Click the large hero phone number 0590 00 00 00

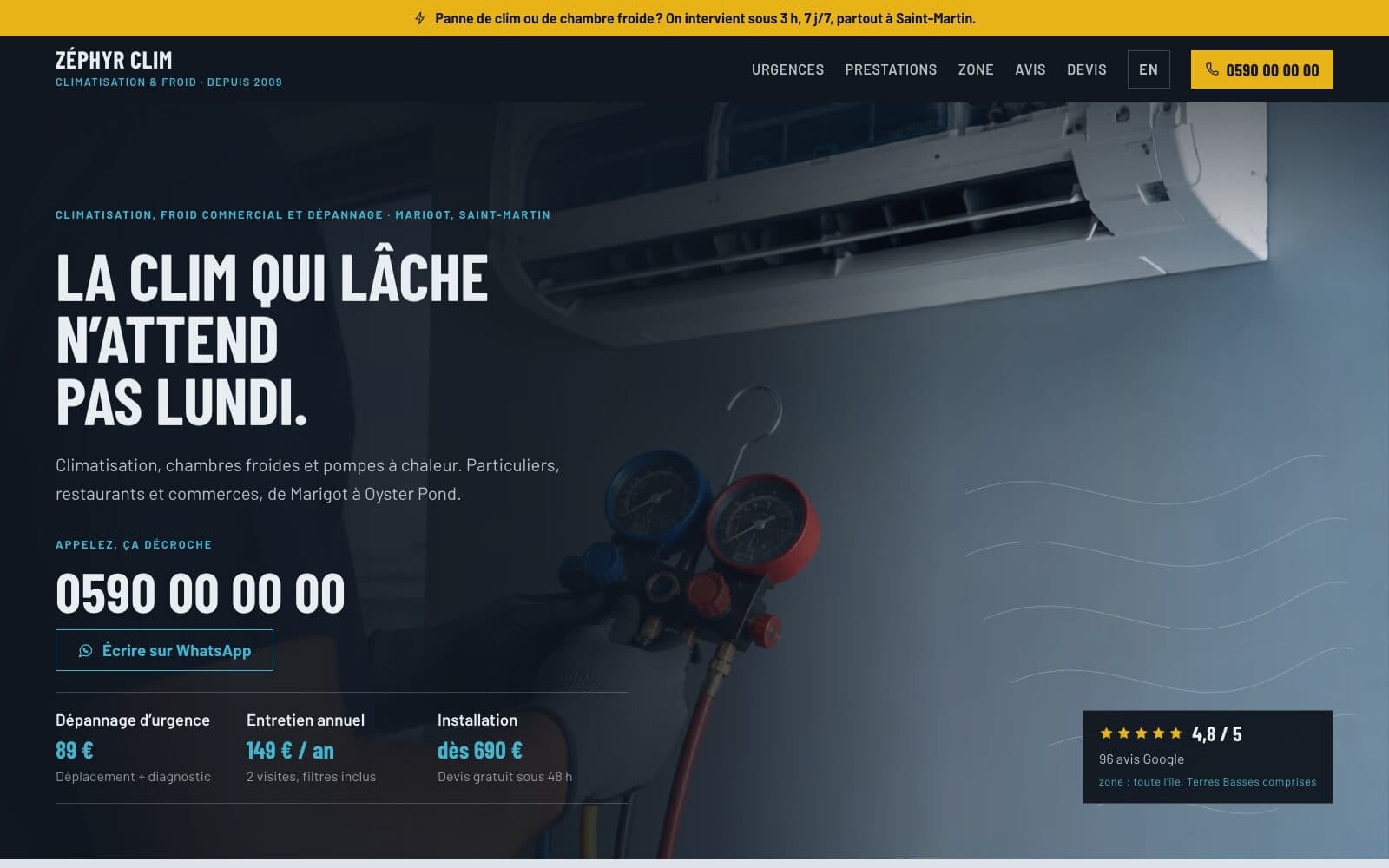tap(201, 594)
